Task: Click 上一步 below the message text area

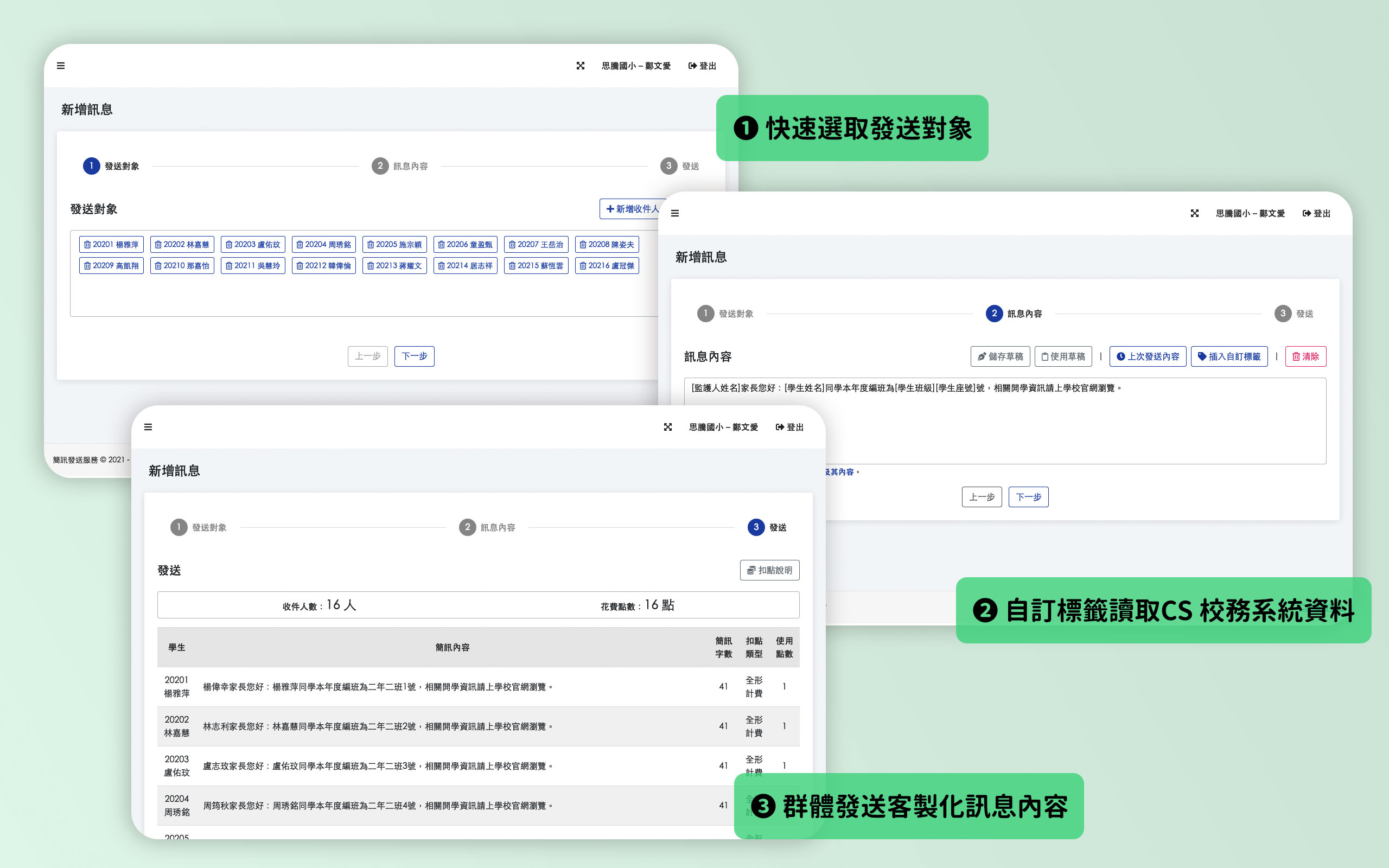Action: (982, 497)
